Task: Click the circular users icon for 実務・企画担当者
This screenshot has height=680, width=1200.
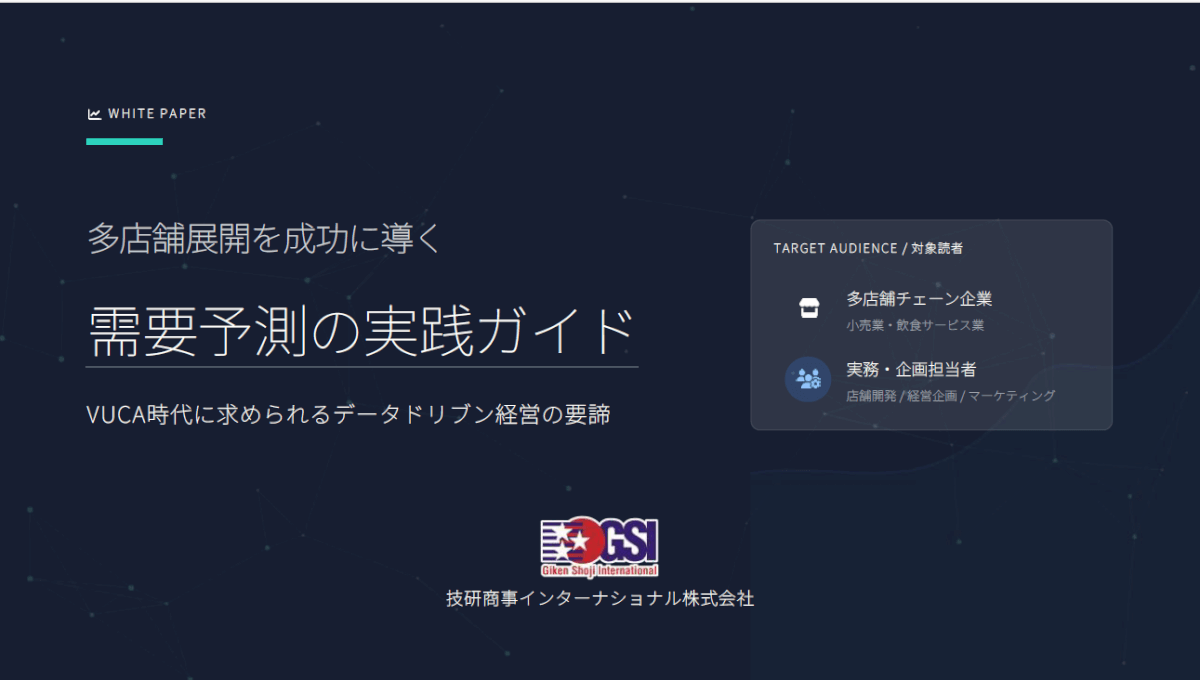Action: (x=808, y=379)
